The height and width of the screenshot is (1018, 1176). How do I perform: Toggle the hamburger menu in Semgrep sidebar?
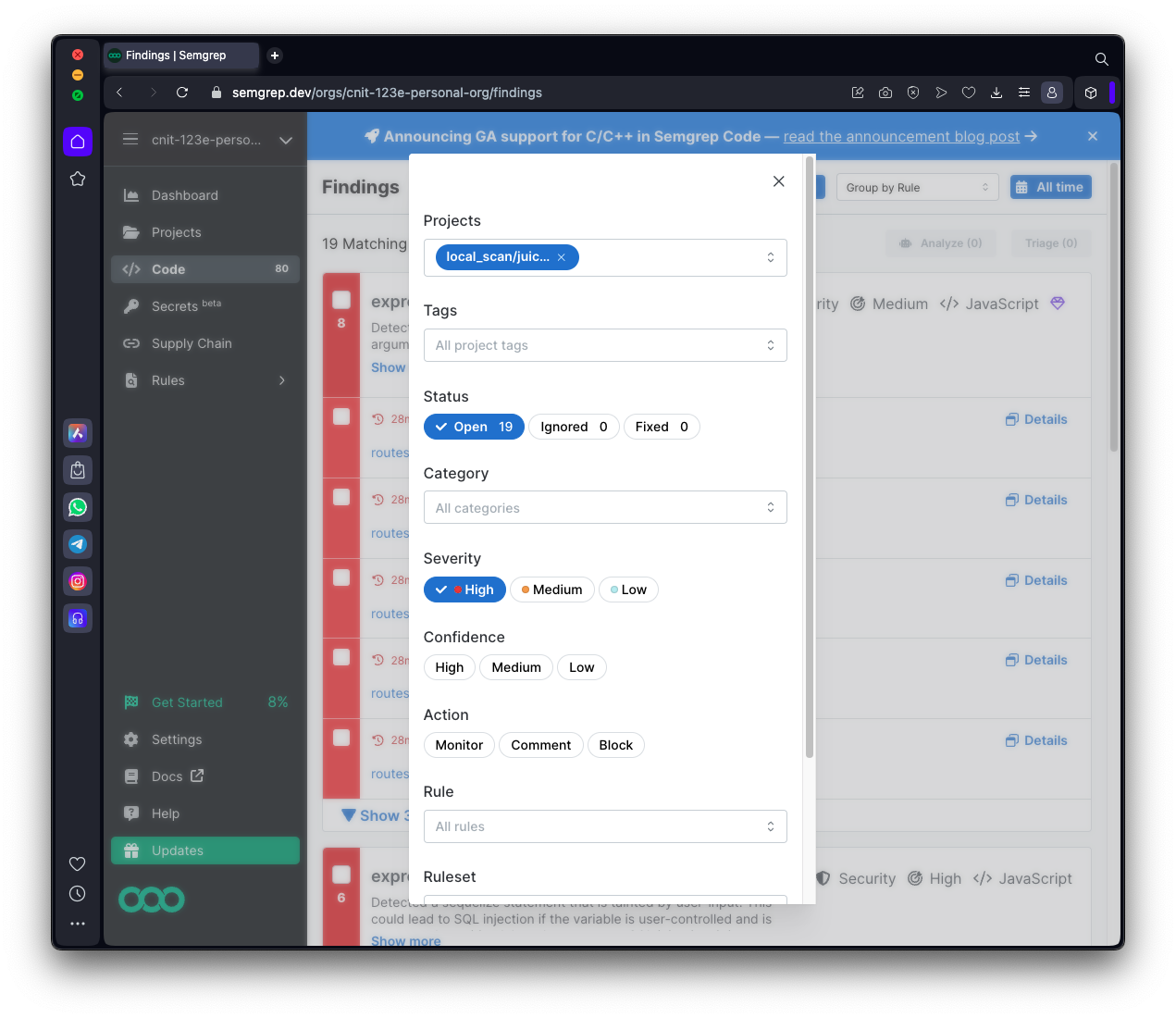click(130, 139)
